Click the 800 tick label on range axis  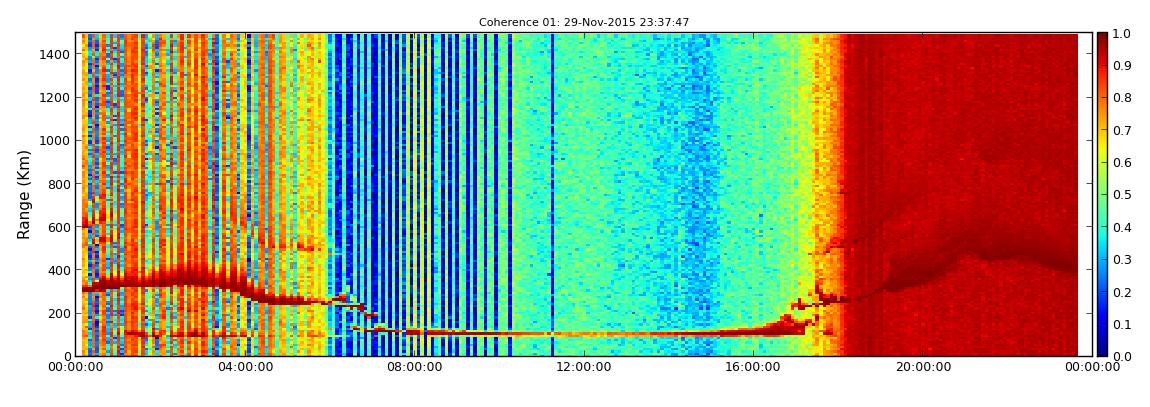59,183
